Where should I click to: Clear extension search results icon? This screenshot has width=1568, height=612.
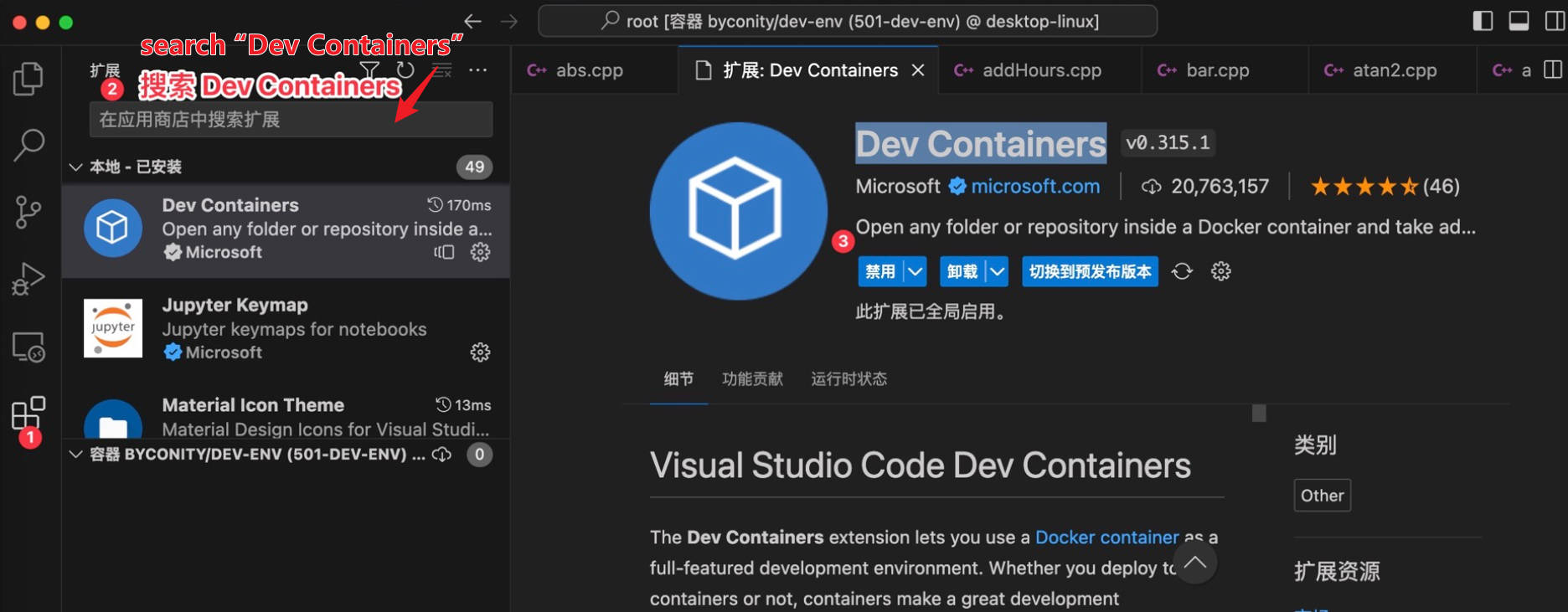tap(441, 69)
